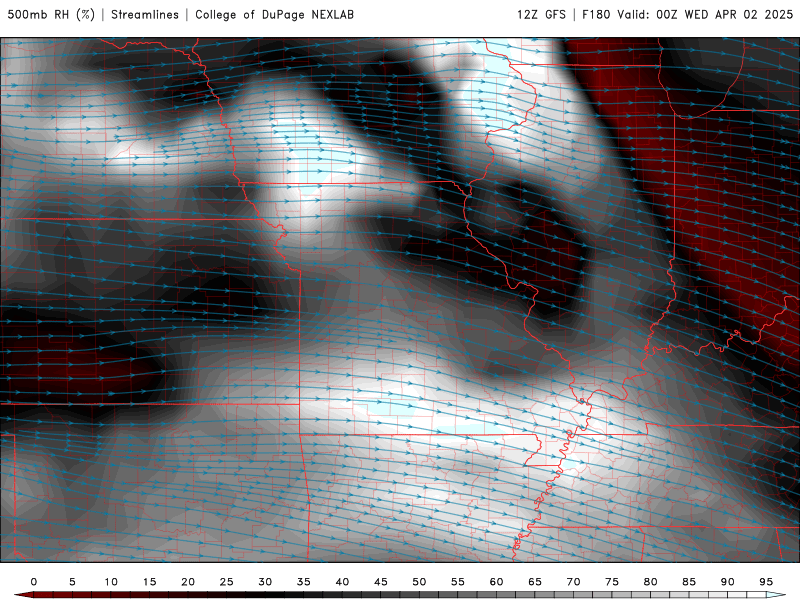Click the 65 label on color scale
Image resolution: width=800 pixels, height=600 pixels.
[535, 582]
